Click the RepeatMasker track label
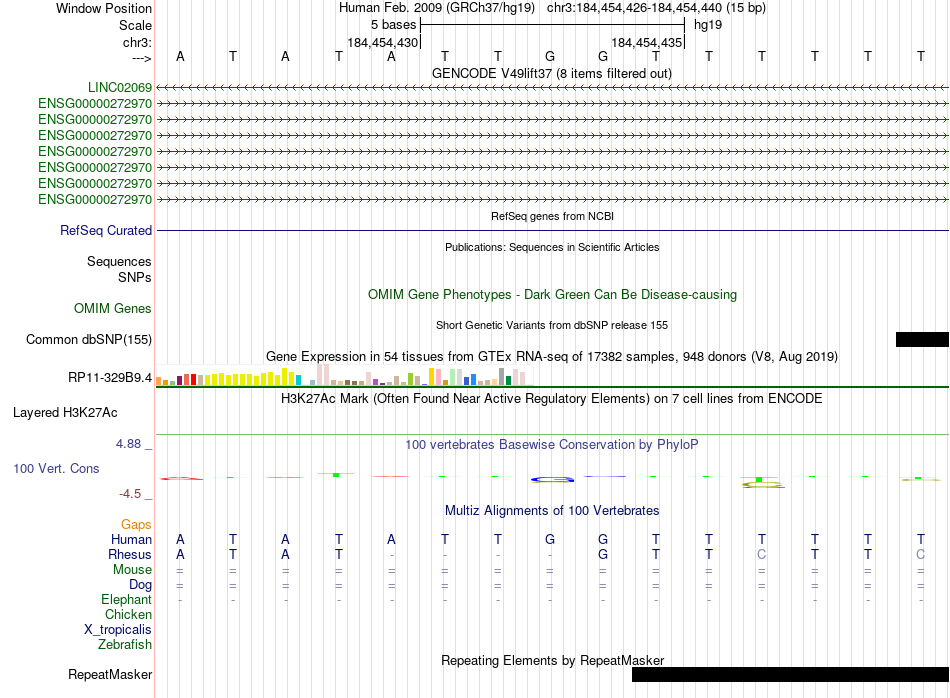The image size is (950, 698). [110, 674]
